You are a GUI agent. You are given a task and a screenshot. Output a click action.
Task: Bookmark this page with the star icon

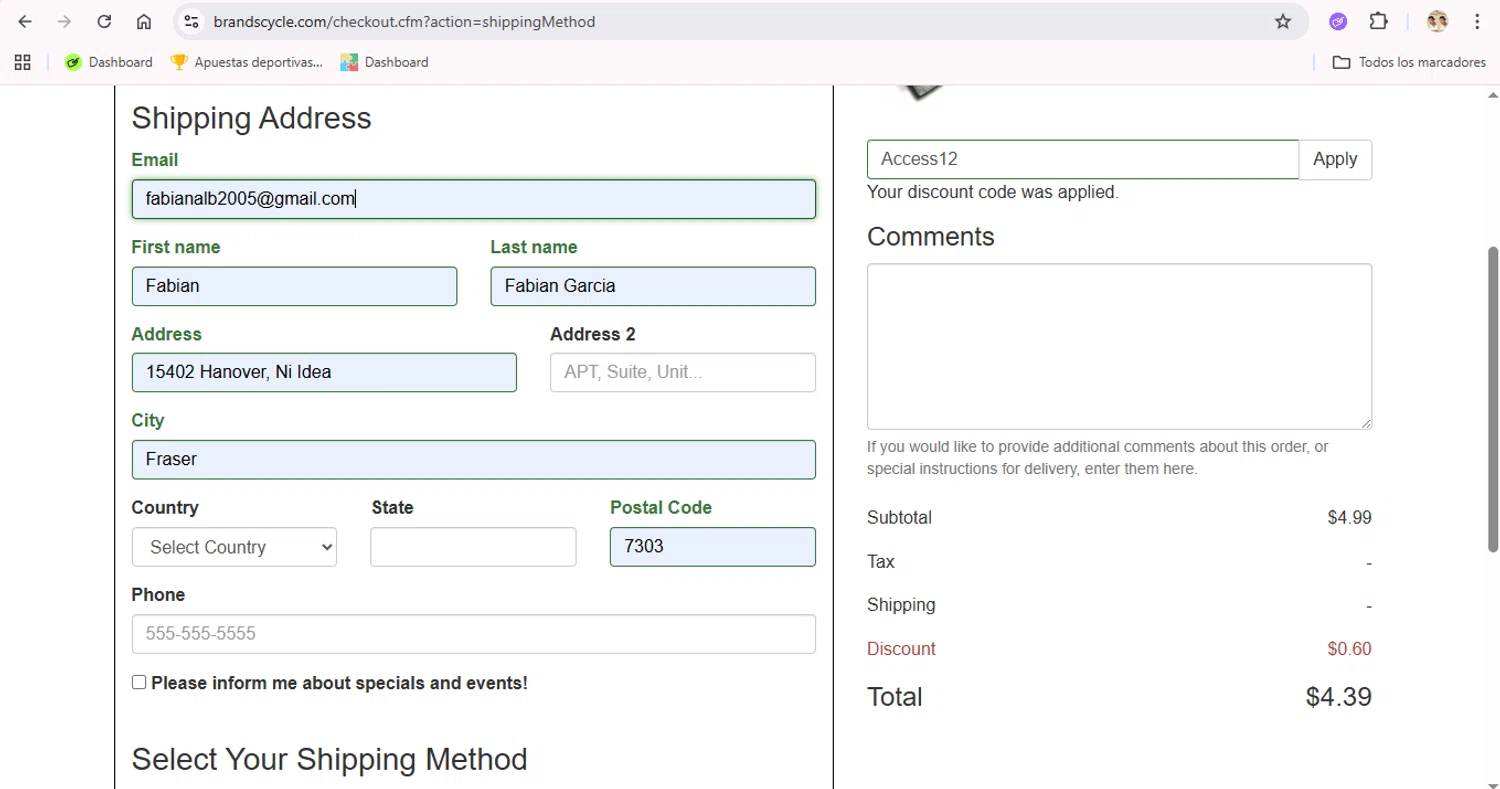coord(1283,21)
